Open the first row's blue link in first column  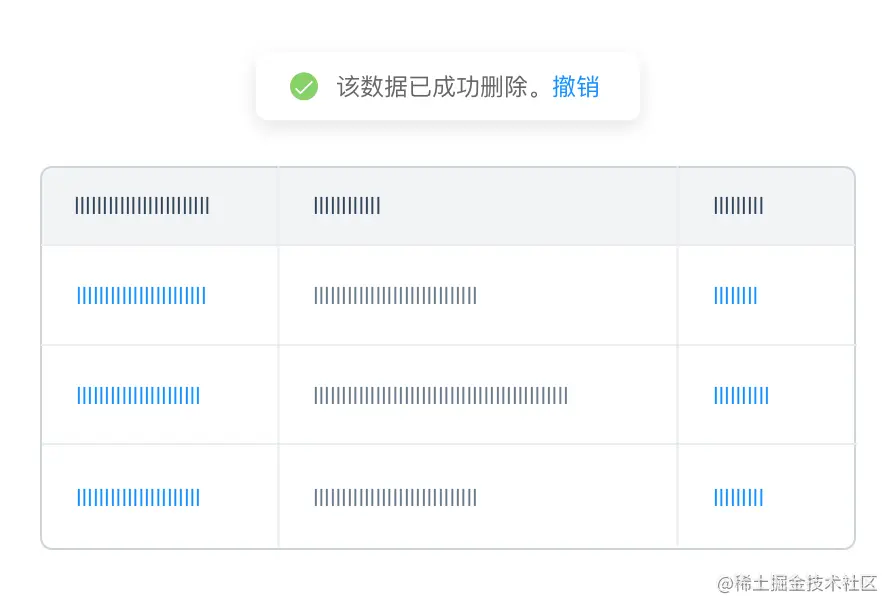pyautogui.click(x=141, y=295)
